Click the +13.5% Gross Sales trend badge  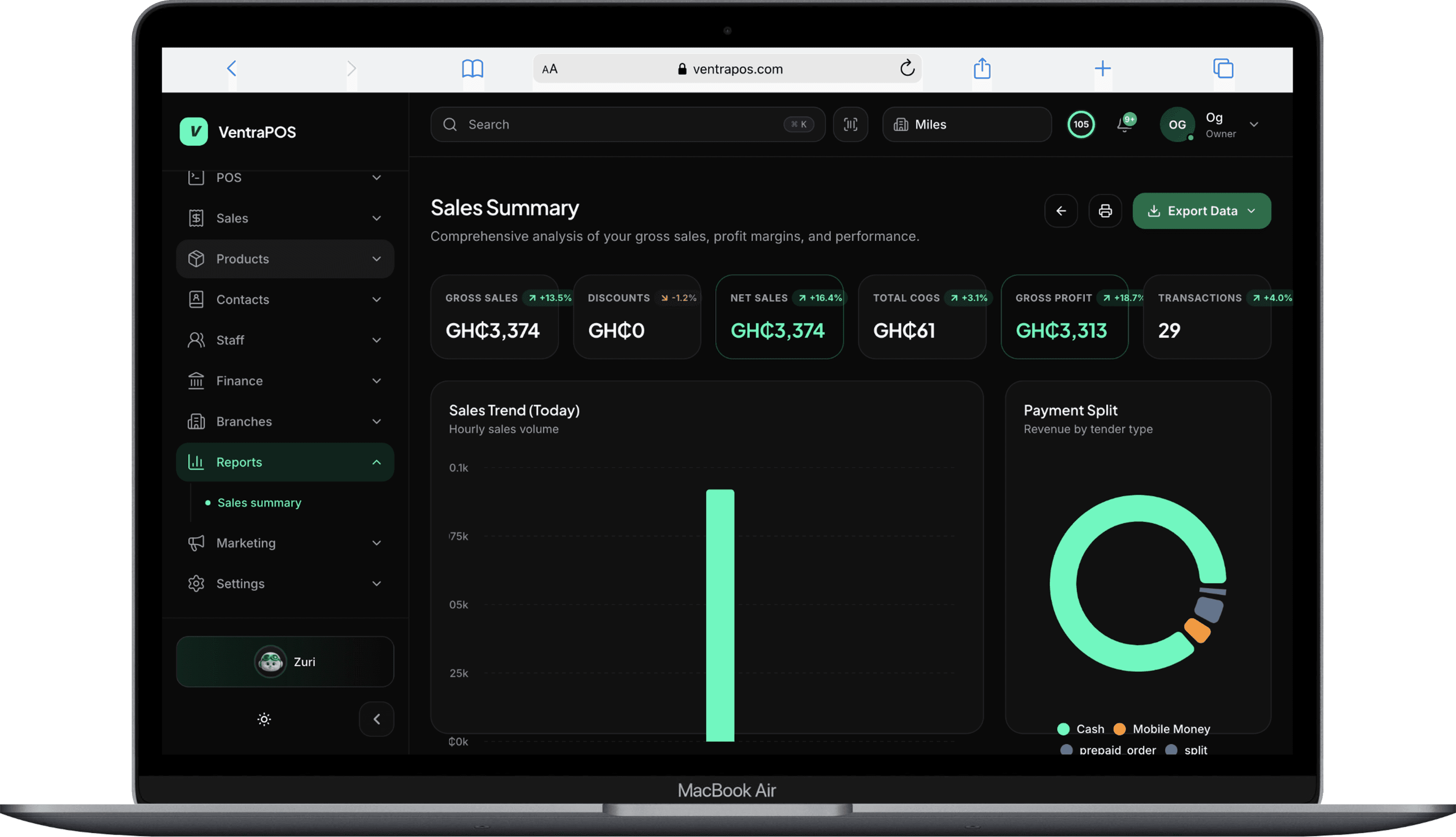550,298
